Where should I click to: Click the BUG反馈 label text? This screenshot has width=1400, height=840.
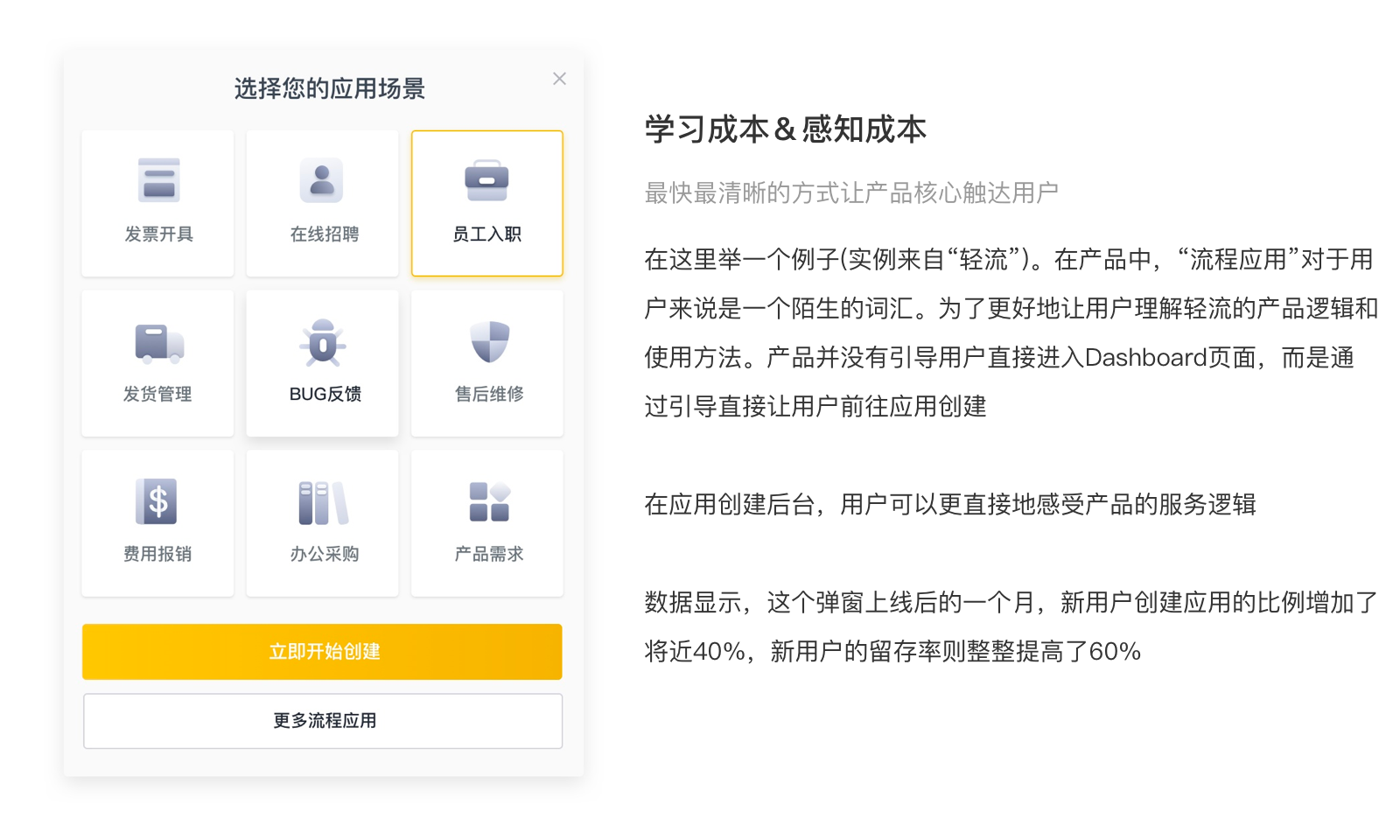pyautogui.click(x=325, y=395)
